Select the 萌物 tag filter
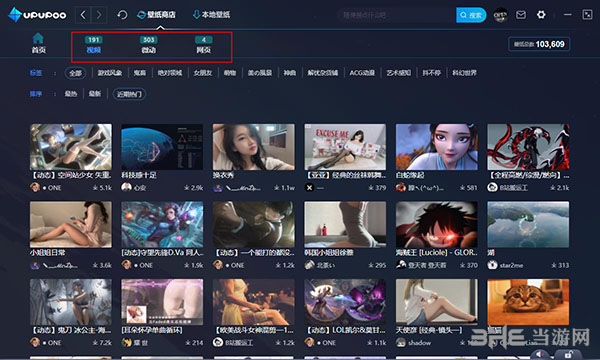The height and width of the screenshot is (360, 600). pyautogui.click(x=230, y=73)
